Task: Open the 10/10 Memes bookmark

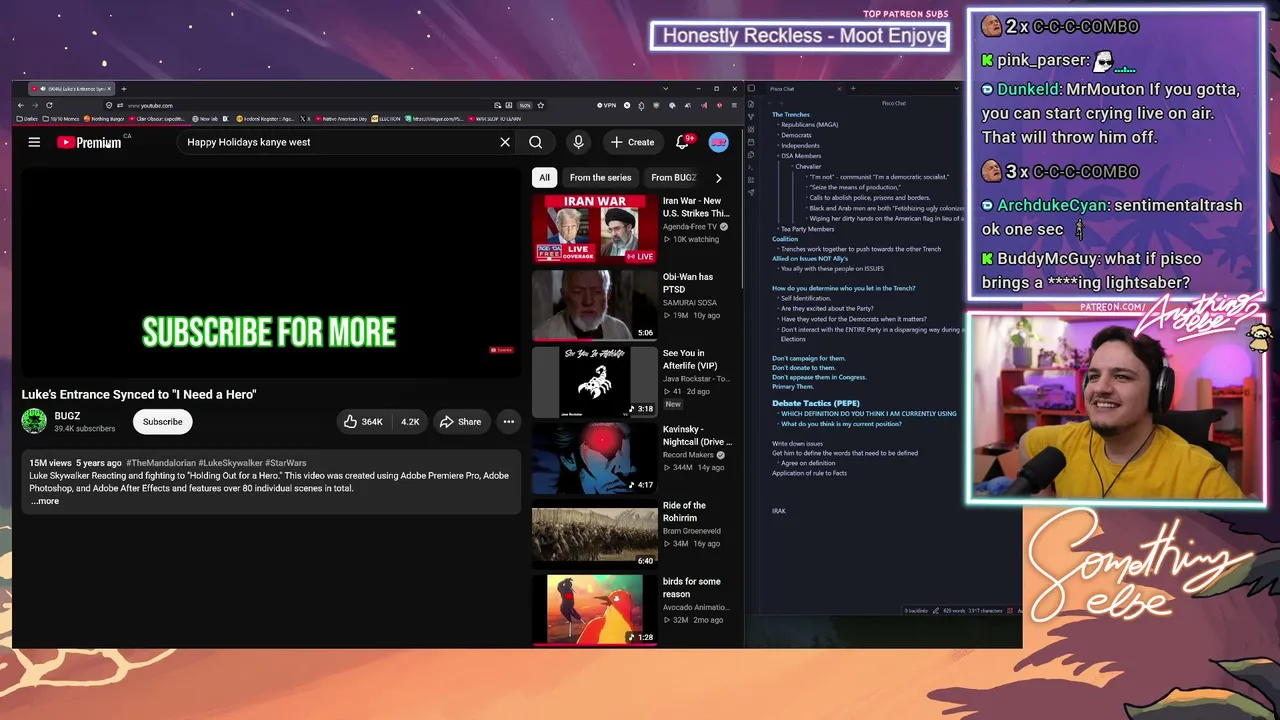Action: tap(61, 119)
